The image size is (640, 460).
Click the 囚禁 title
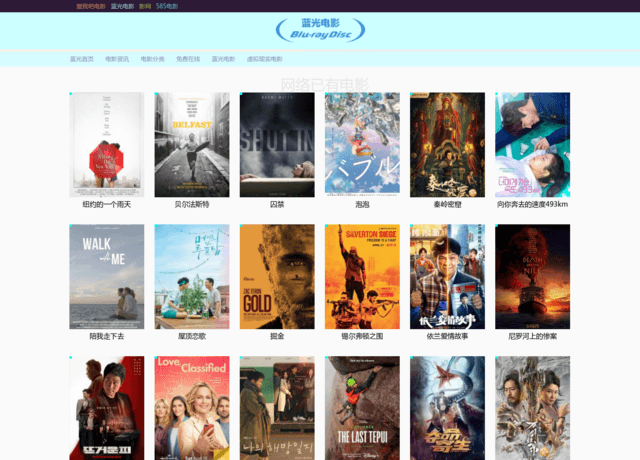(x=277, y=204)
